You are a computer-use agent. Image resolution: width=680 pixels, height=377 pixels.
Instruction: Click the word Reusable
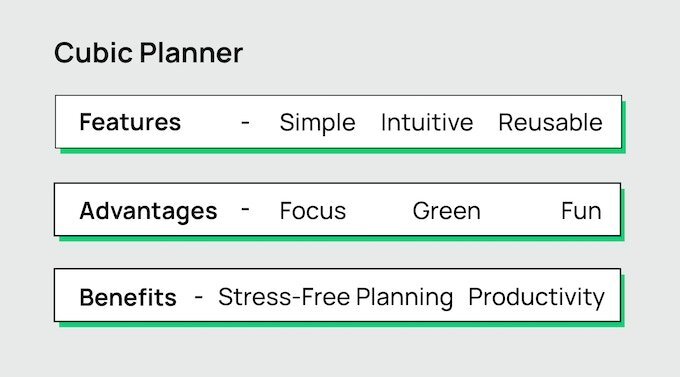pyautogui.click(x=550, y=122)
